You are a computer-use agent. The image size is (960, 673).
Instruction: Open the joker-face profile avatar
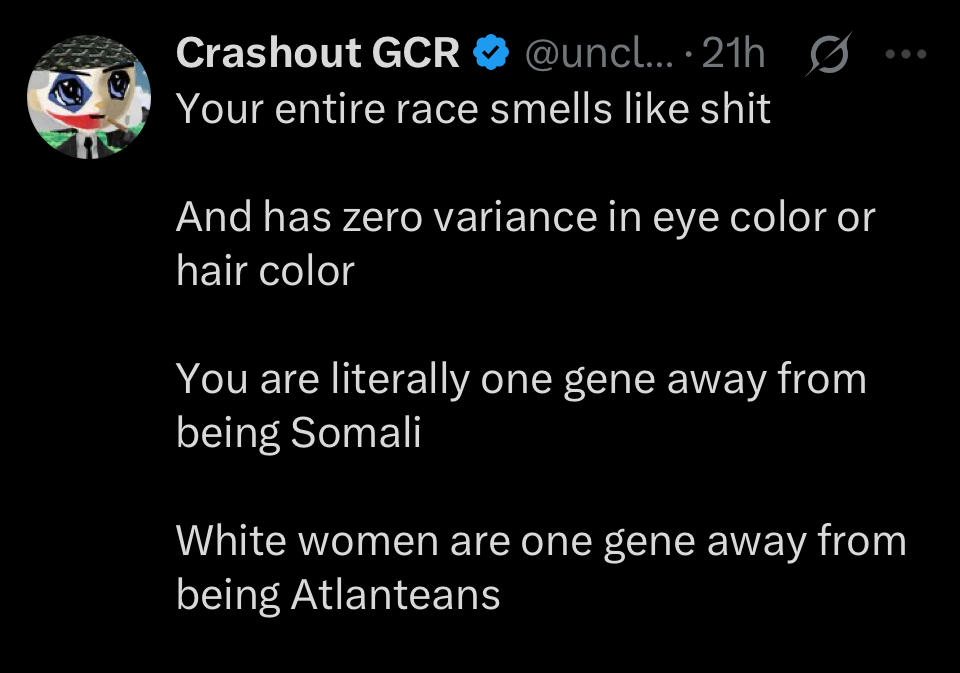[89, 97]
